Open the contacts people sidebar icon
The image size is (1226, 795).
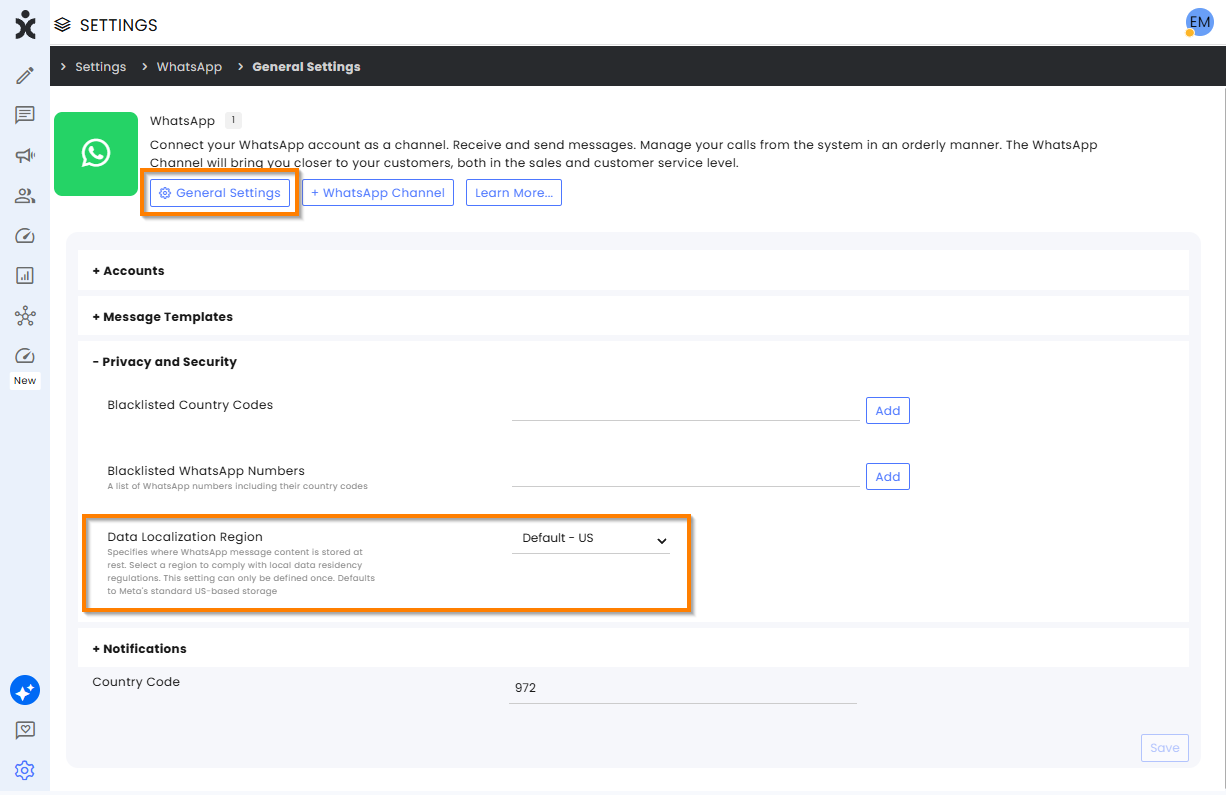pyautogui.click(x=25, y=196)
